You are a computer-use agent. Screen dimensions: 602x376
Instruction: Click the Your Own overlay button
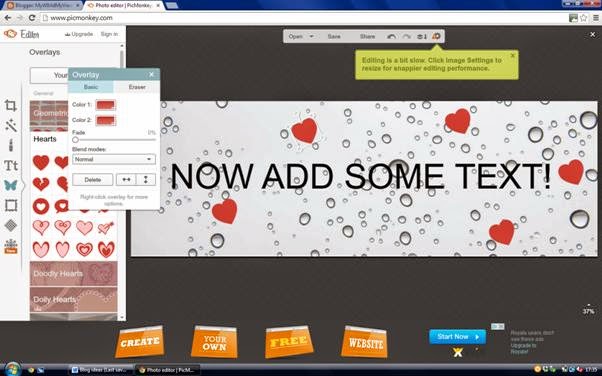pyautogui.click(x=49, y=75)
